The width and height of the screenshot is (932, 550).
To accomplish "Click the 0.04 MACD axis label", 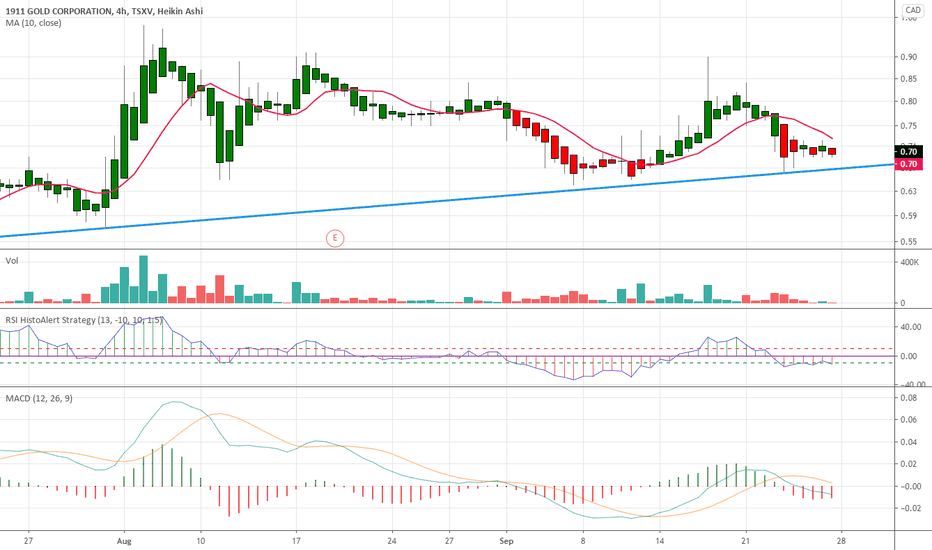I will 908,442.
